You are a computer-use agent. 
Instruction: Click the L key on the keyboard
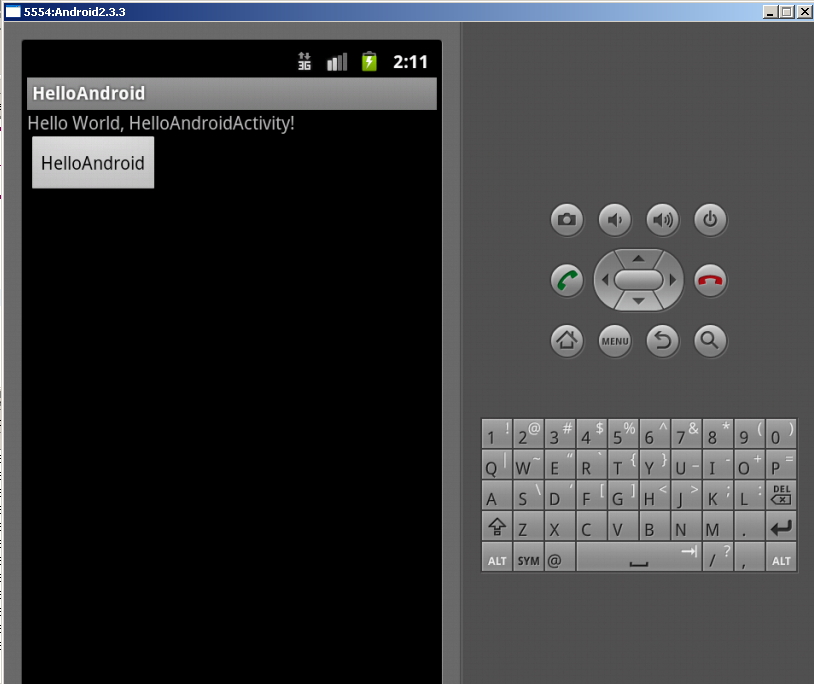749,495
